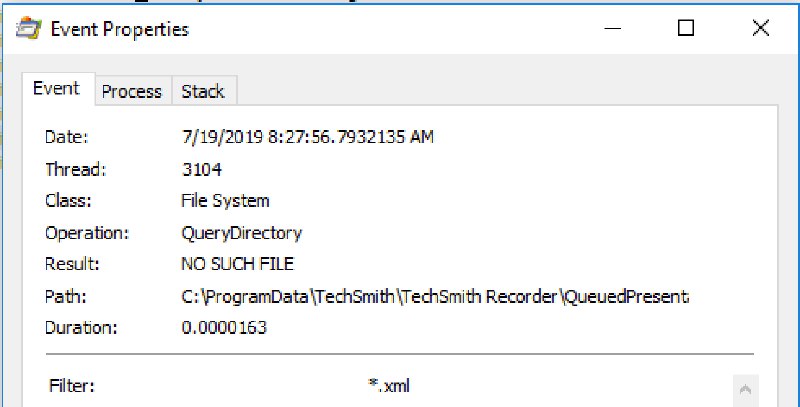Minimize the Event Properties window

(612, 28)
